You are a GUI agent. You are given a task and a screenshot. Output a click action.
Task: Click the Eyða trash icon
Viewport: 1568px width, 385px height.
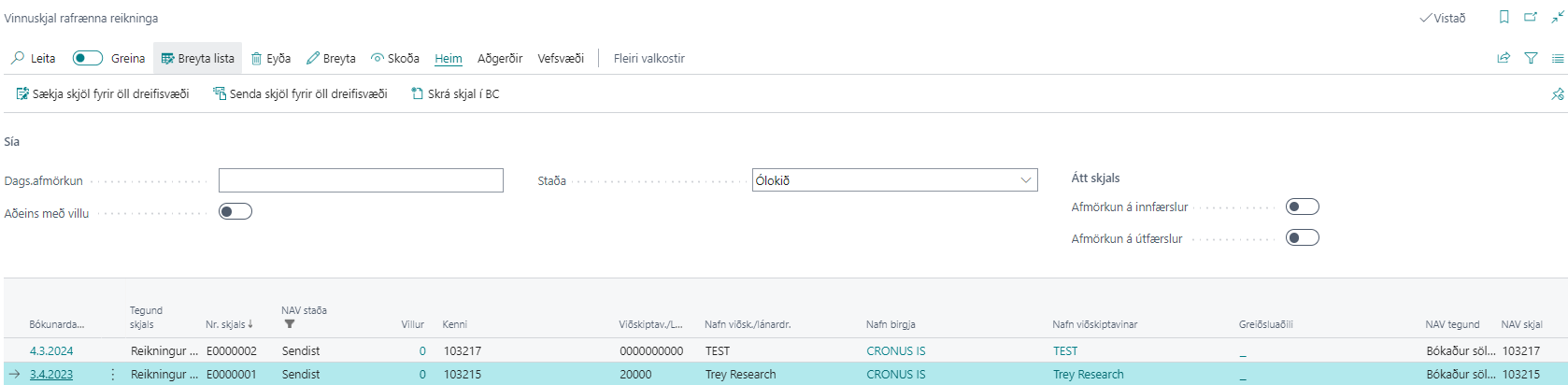click(257, 58)
